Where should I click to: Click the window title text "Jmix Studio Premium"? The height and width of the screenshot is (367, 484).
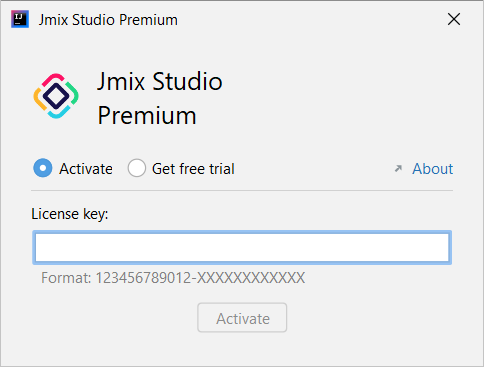pyautogui.click(x=108, y=20)
